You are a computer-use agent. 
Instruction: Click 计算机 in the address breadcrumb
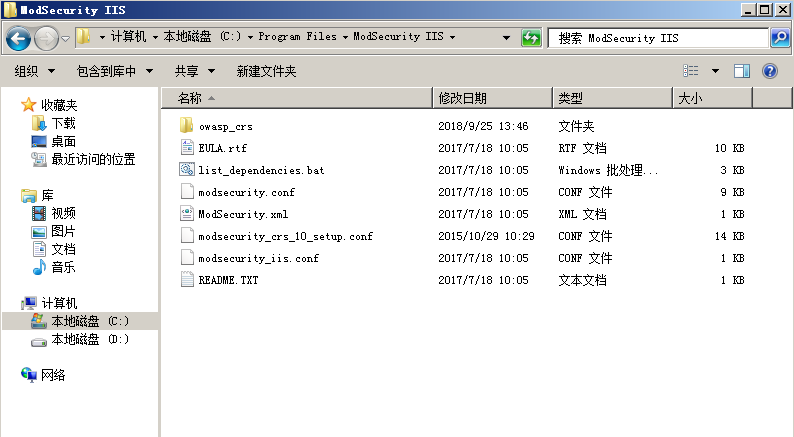[129, 36]
